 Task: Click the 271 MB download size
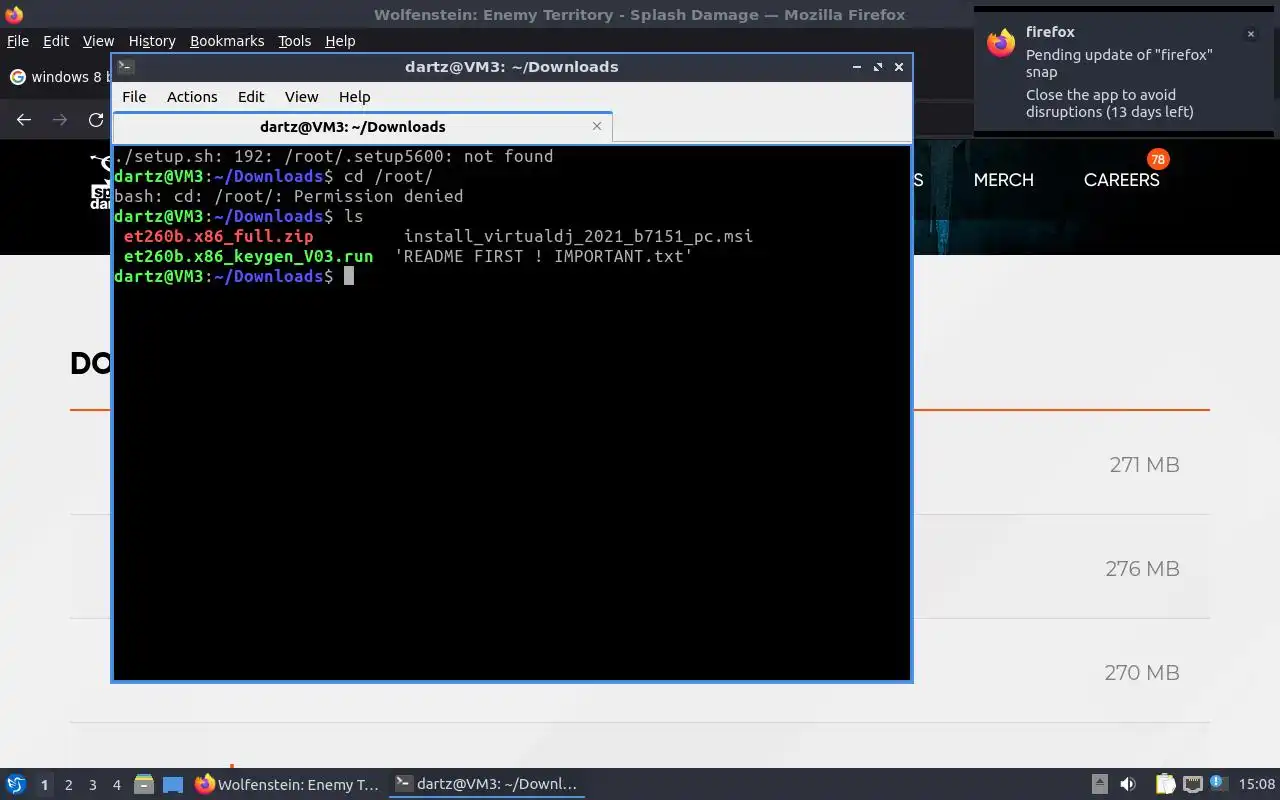pos(1144,465)
